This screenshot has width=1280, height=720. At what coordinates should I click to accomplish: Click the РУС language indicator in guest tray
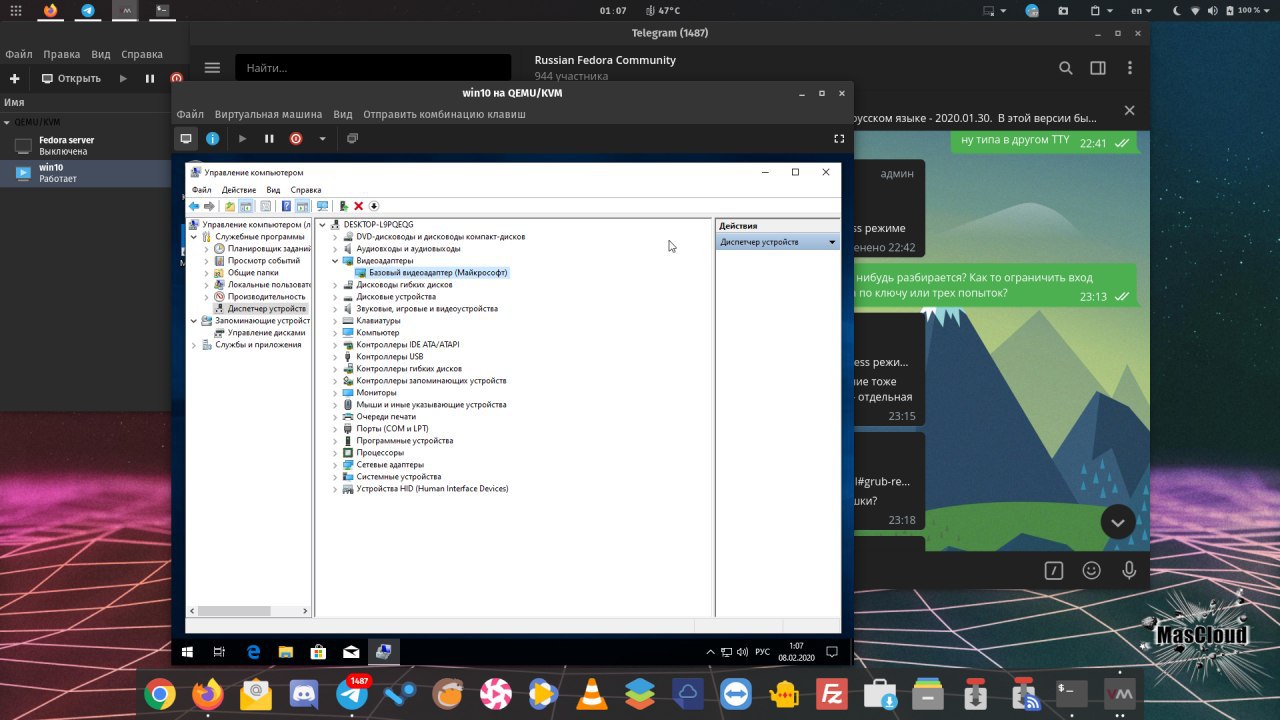point(762,652)
